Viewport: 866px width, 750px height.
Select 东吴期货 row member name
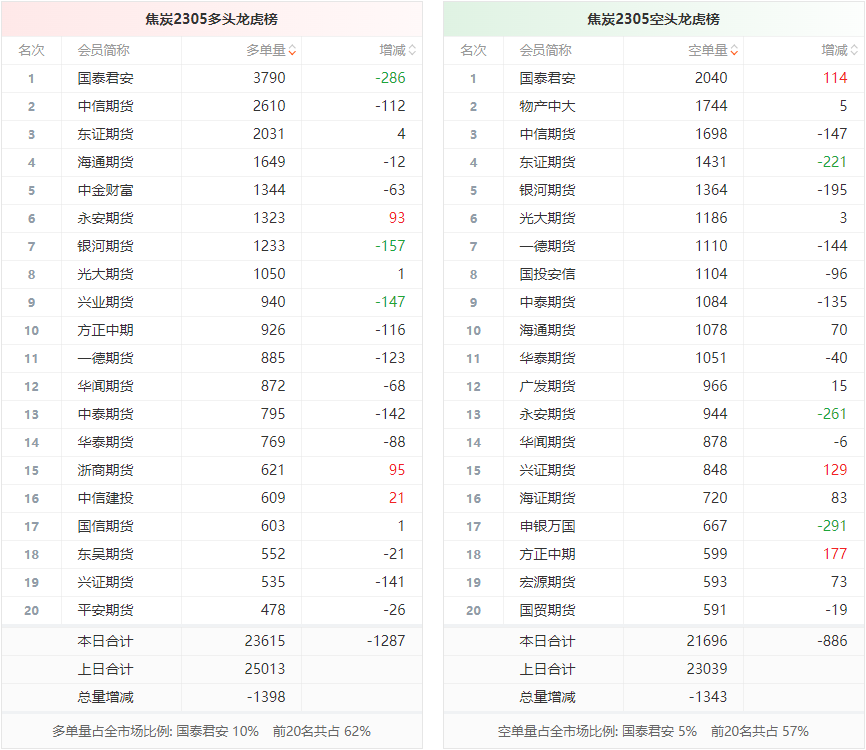pyautogui.click(x=105, y=554)
